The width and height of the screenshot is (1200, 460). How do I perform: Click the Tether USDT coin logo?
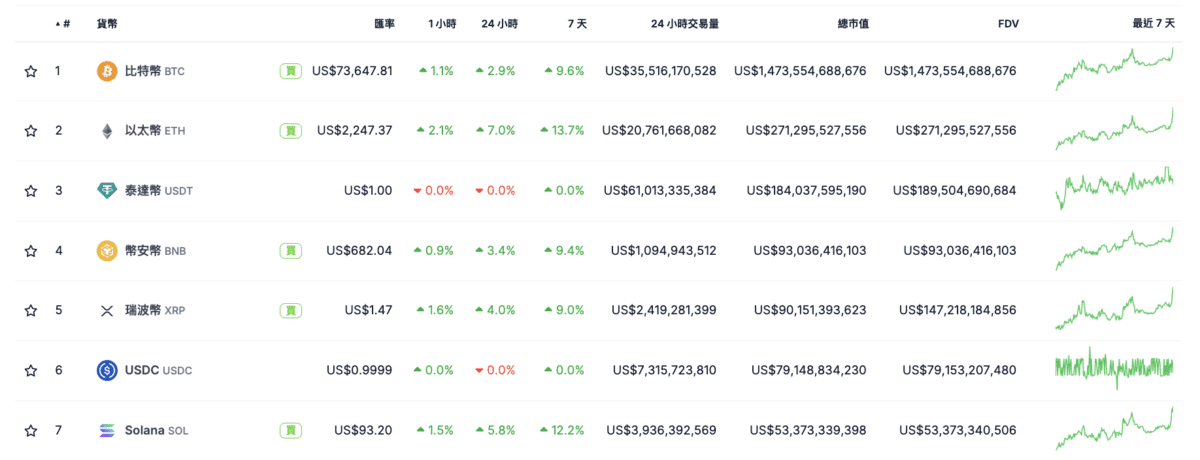click(107, 191)
